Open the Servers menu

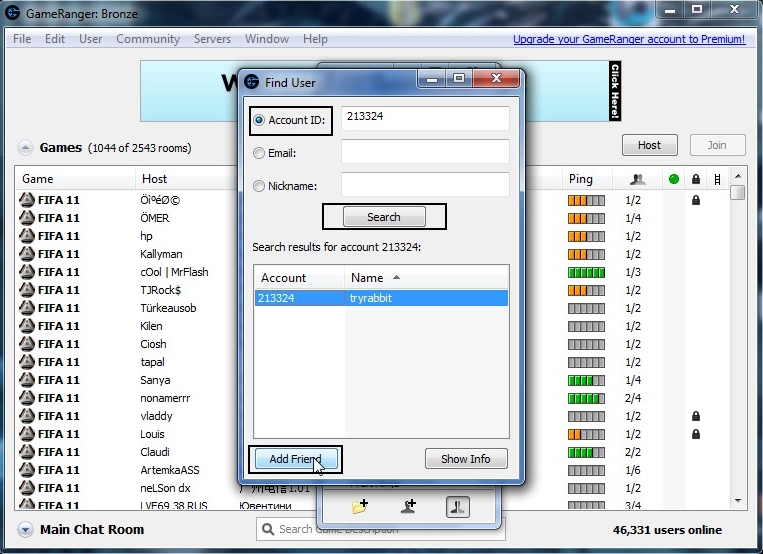tap(212, 39)
